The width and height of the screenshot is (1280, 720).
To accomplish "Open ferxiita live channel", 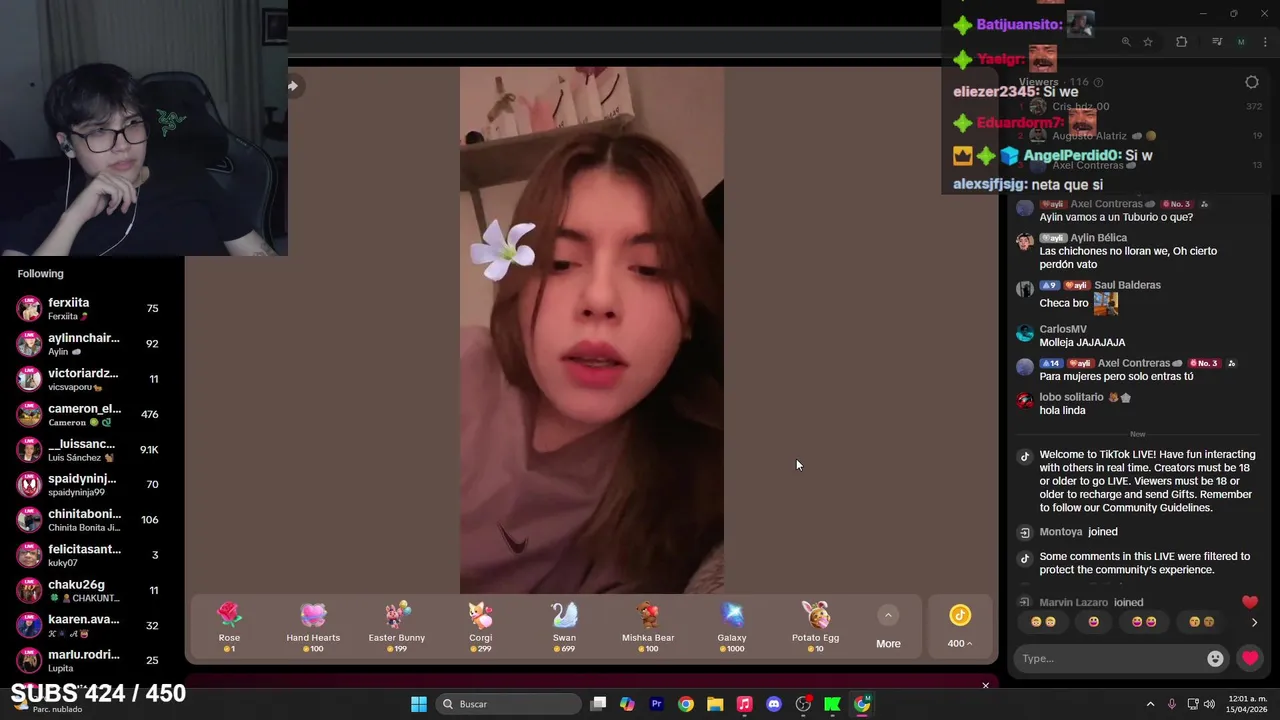I will point(92,308).
